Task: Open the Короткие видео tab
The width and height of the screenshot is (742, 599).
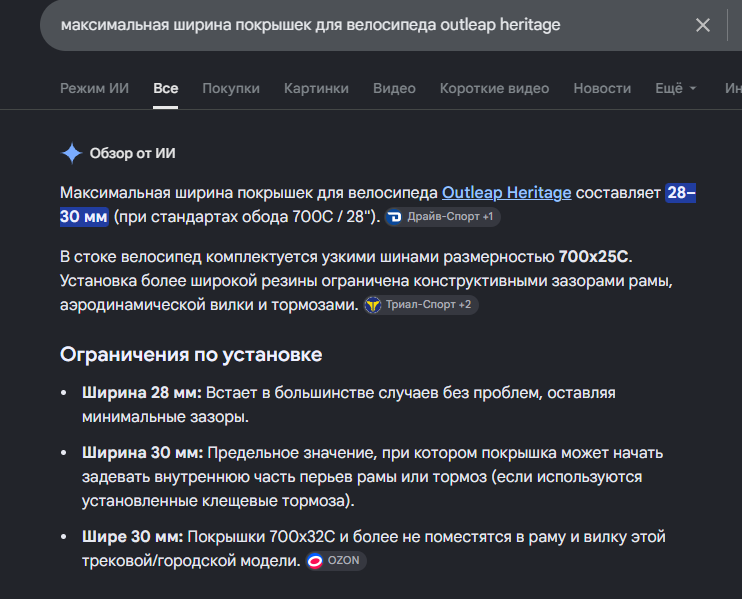Action: pyautogui.click(x=495, y=88)
